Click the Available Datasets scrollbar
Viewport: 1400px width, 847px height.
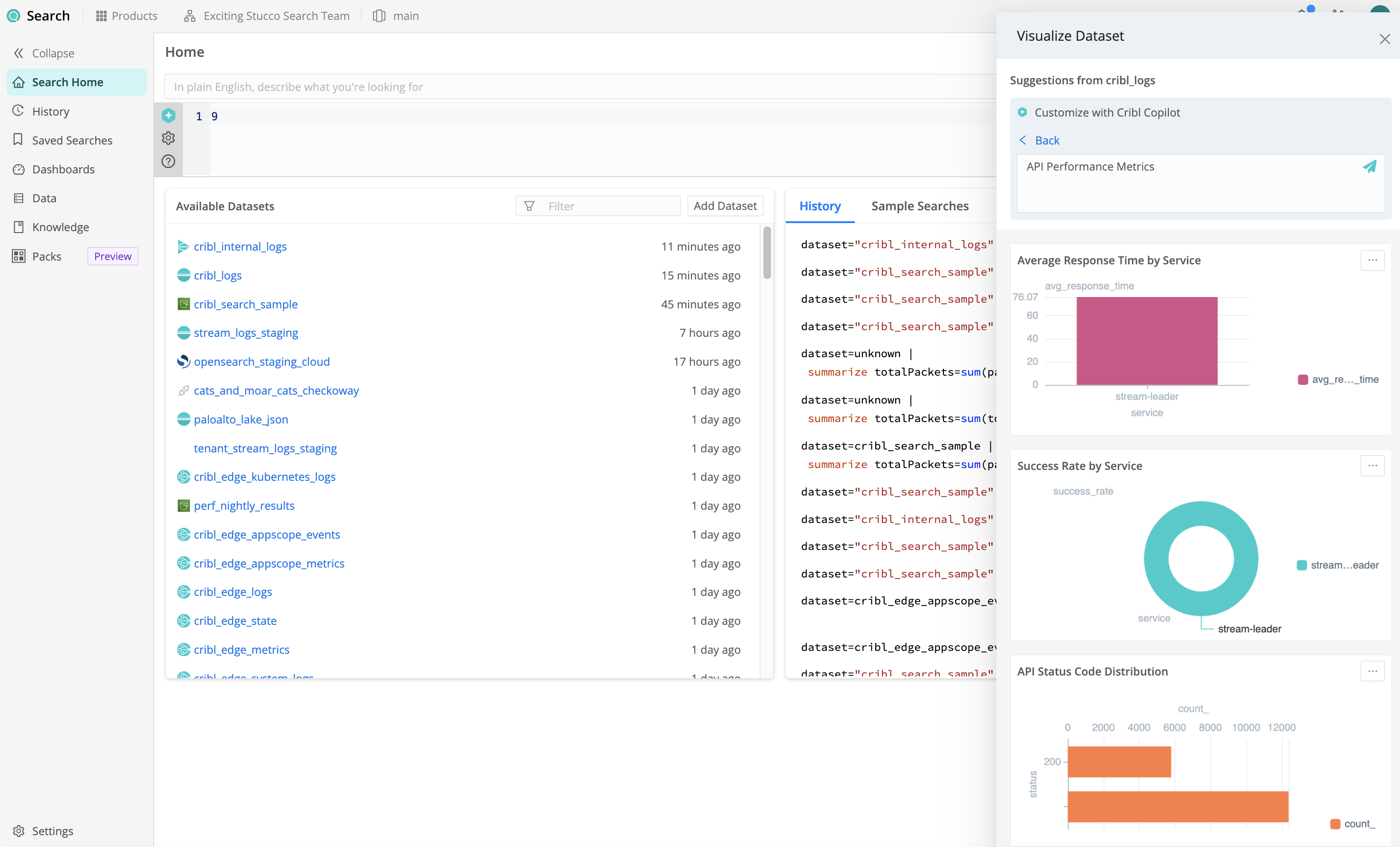click(766, 253)
